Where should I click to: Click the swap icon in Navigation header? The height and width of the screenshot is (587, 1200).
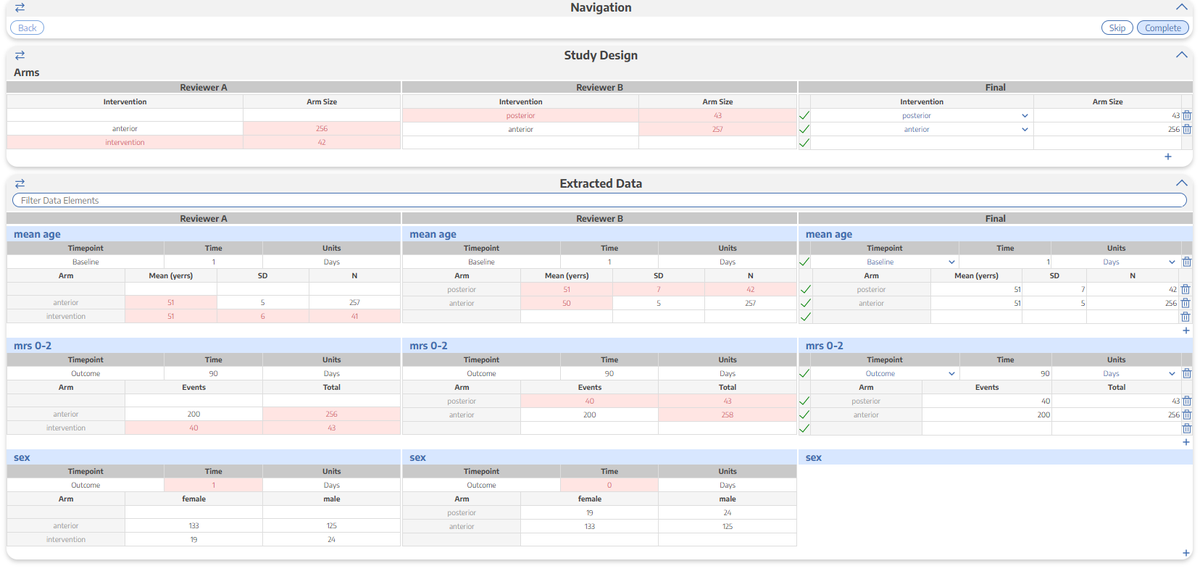tap(20, 8)
